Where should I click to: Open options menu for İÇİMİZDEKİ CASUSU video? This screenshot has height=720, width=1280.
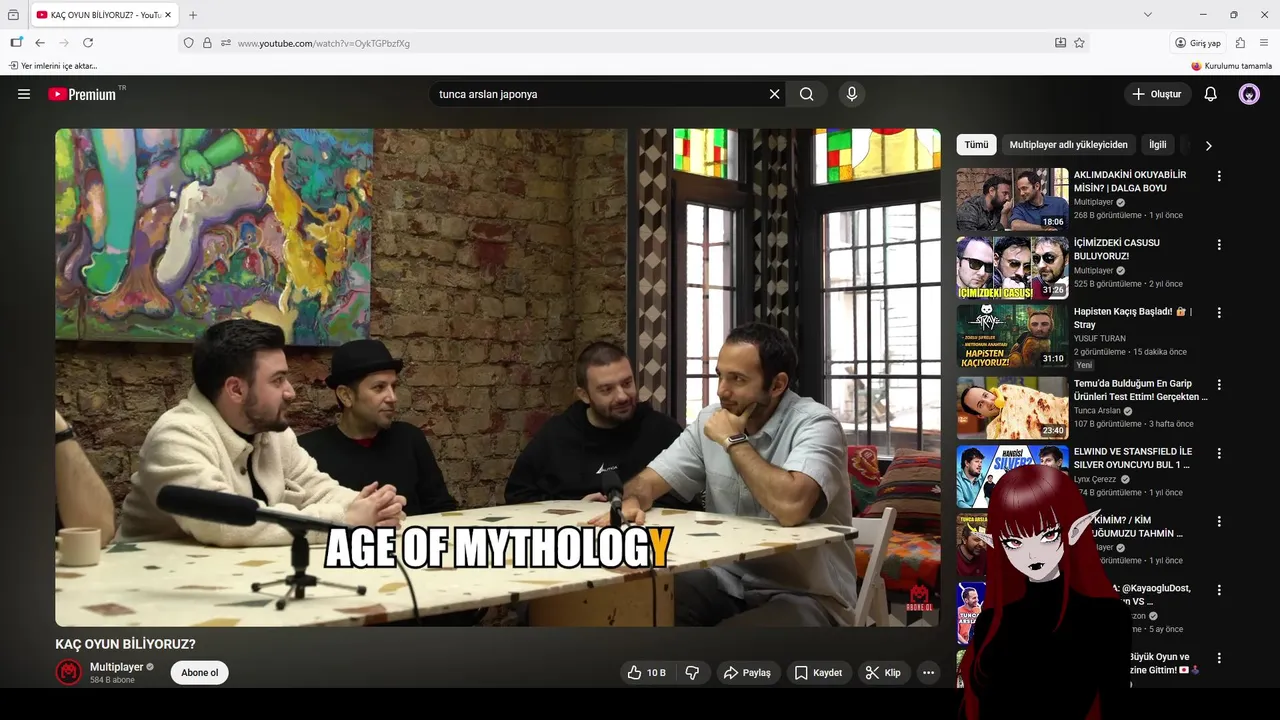pos(1219,244)
